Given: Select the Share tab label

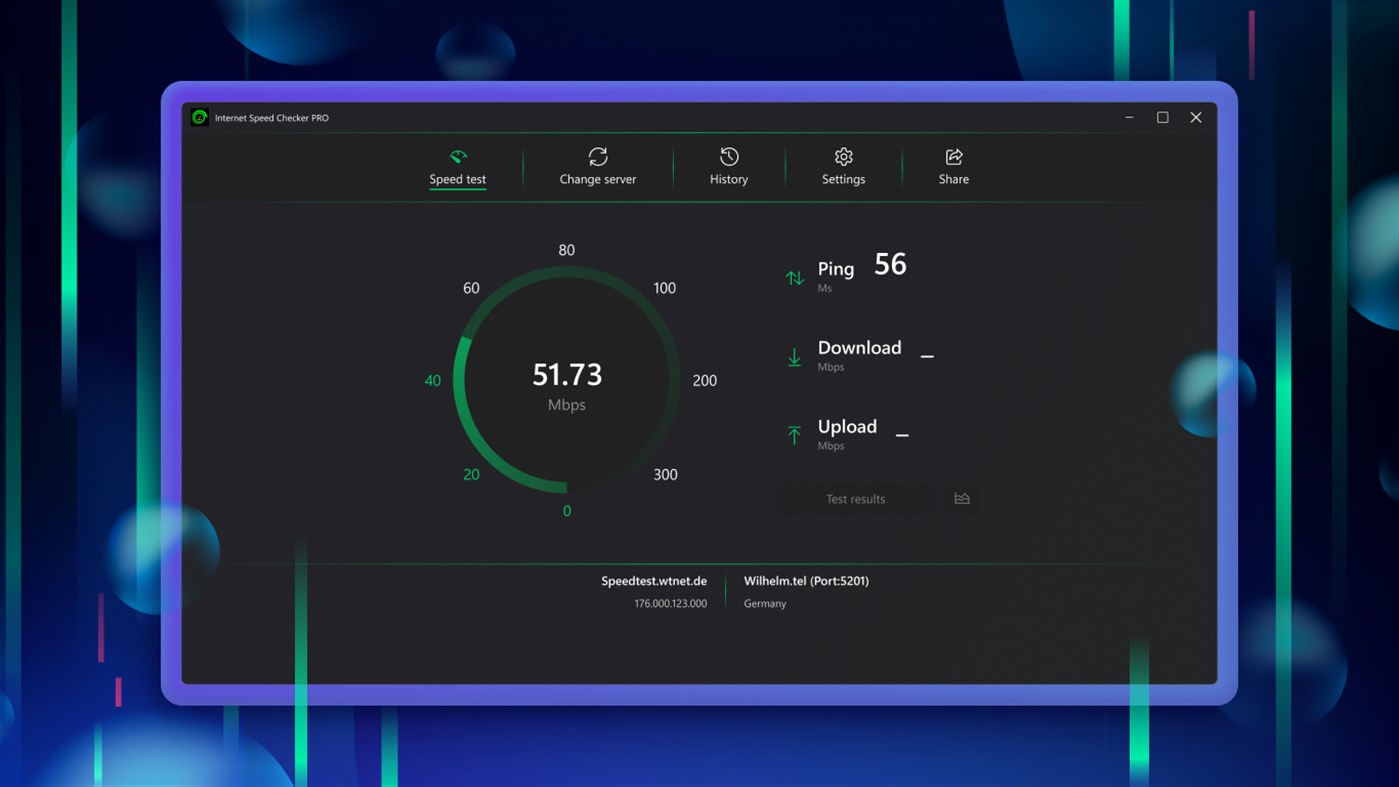Looking at the screenshot, I should tap(954, 179).
